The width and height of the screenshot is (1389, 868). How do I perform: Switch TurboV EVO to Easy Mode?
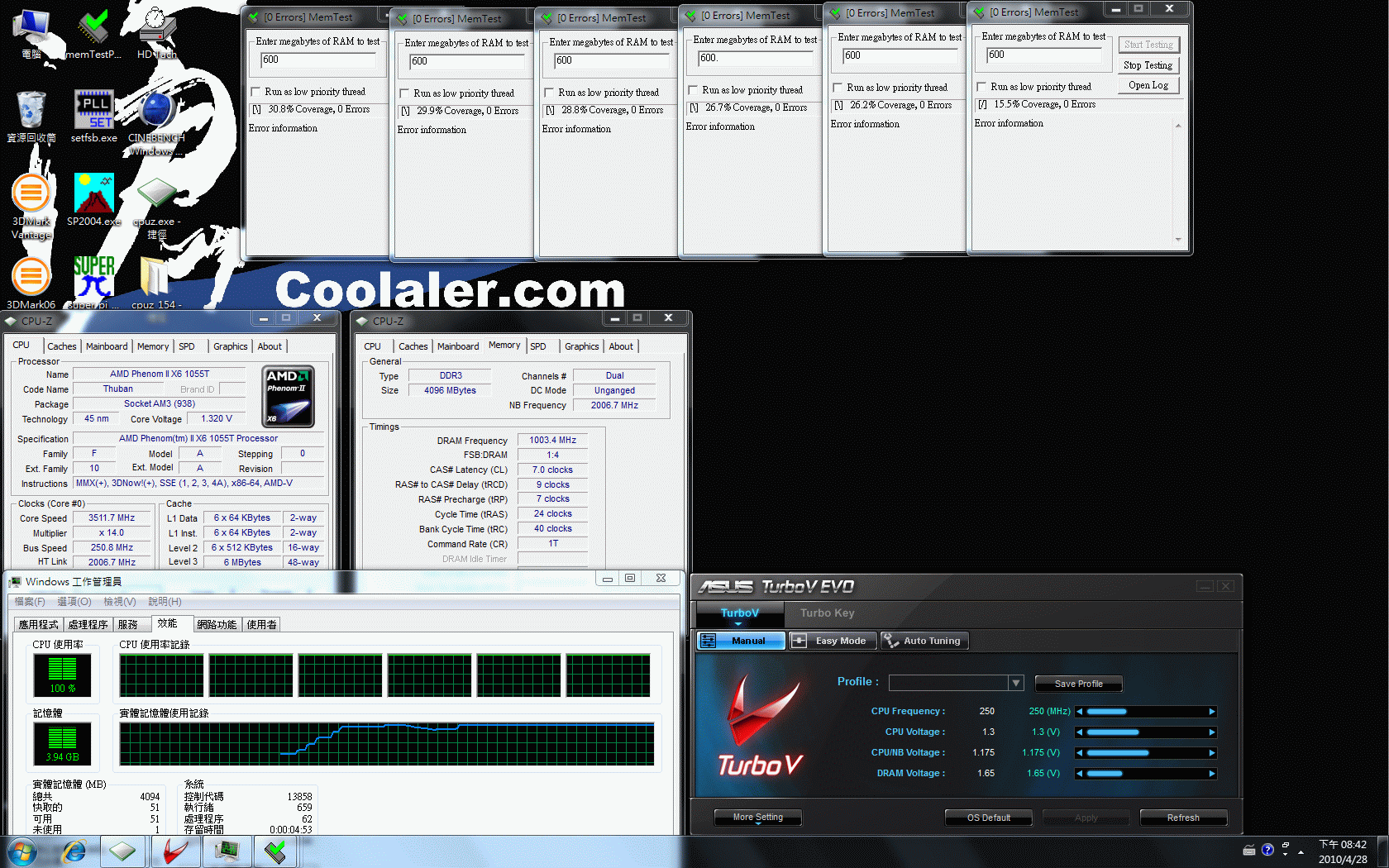pyautogui.click(x=832, y=641)
